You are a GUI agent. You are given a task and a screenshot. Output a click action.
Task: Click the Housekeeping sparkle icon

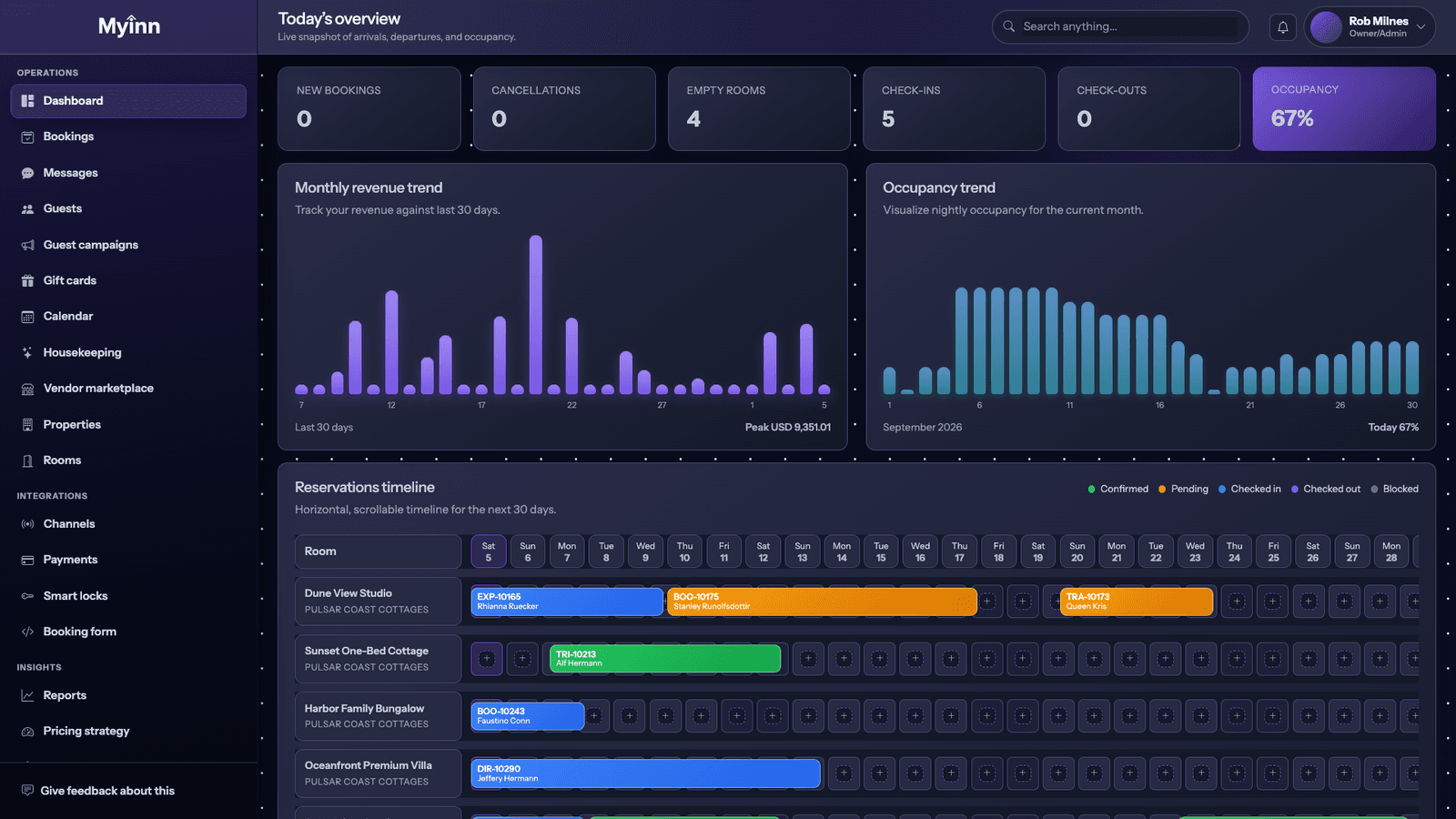point(27,352)
